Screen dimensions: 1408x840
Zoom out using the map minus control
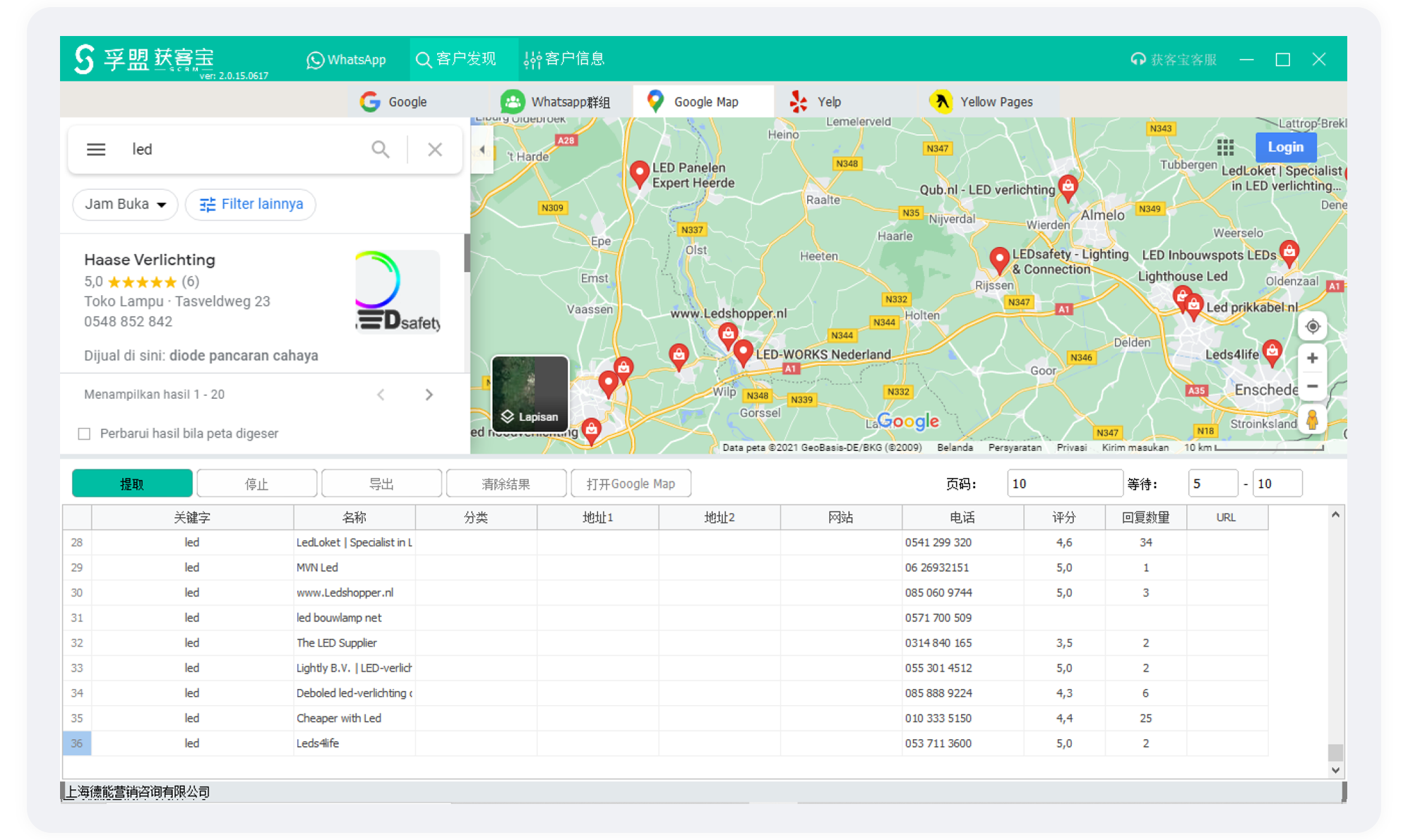point(1312,386)
